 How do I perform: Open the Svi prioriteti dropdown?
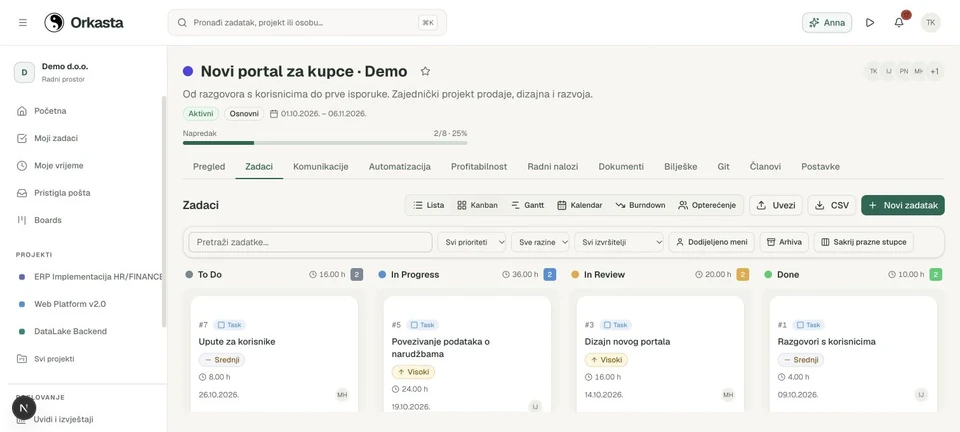coord(471,242)
